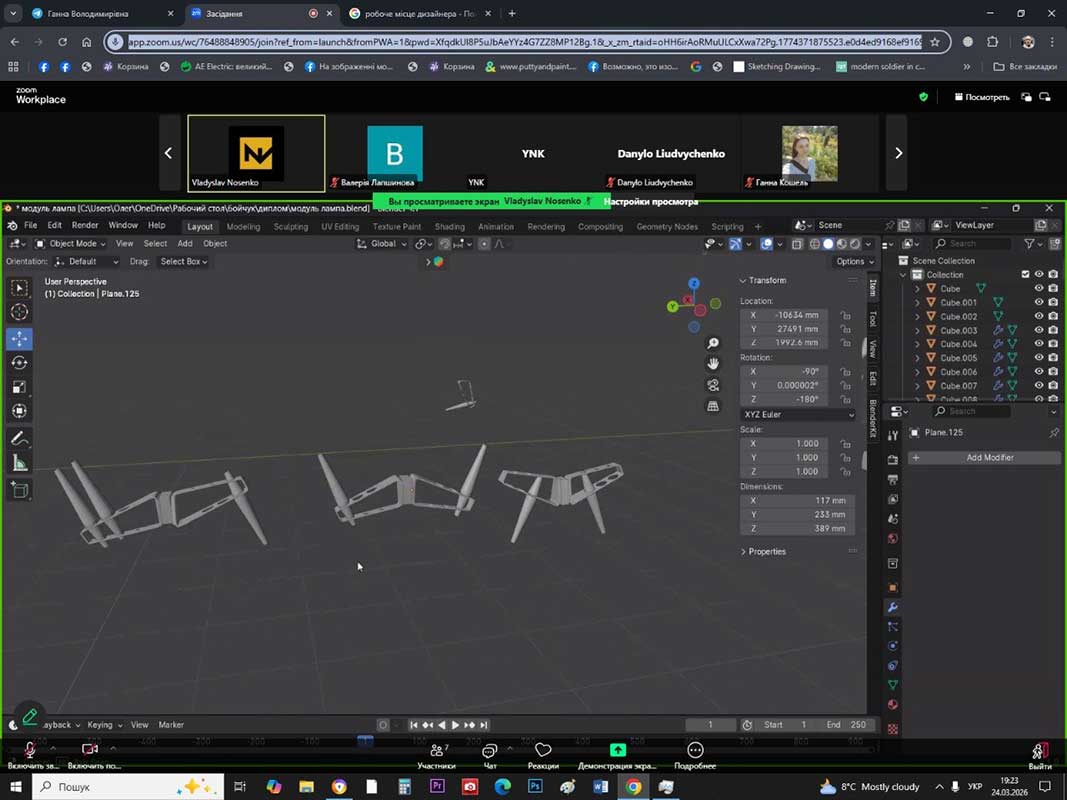Select the Rotate tool in left toolbar
The width and height of the screenshot is (1067, 800).
click(19, 363)
